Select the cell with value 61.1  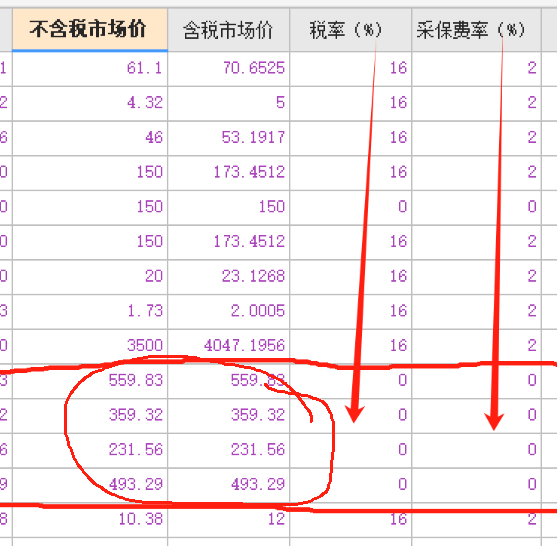click(90, 69)
